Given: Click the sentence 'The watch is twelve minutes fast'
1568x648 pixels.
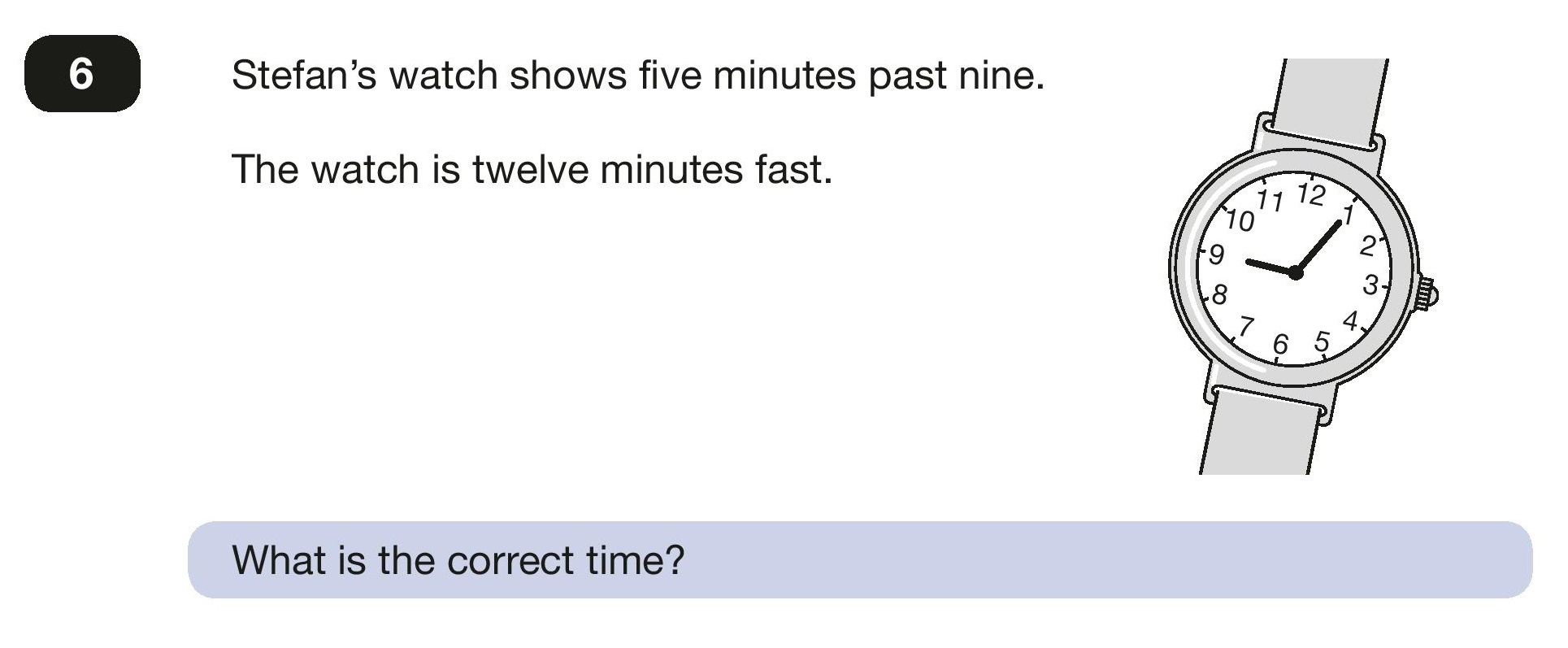Looking at the screenshot, I should click(532, 169).
